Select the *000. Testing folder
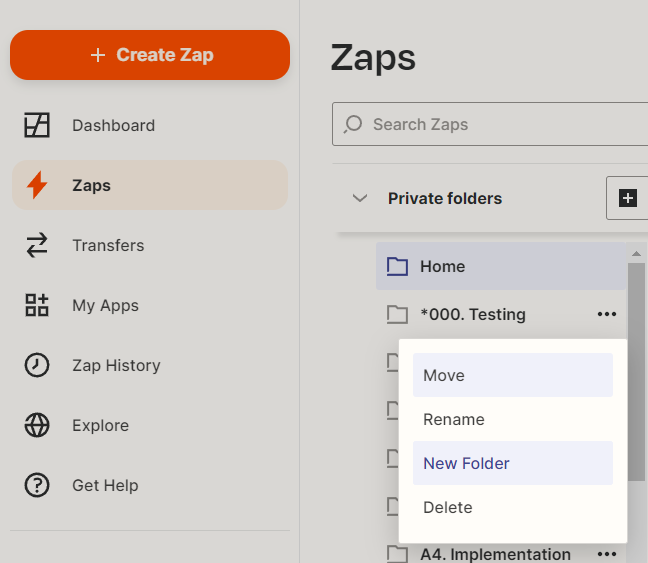The height and width of the screenshot is (563, 648). click(x=472, y=314)
